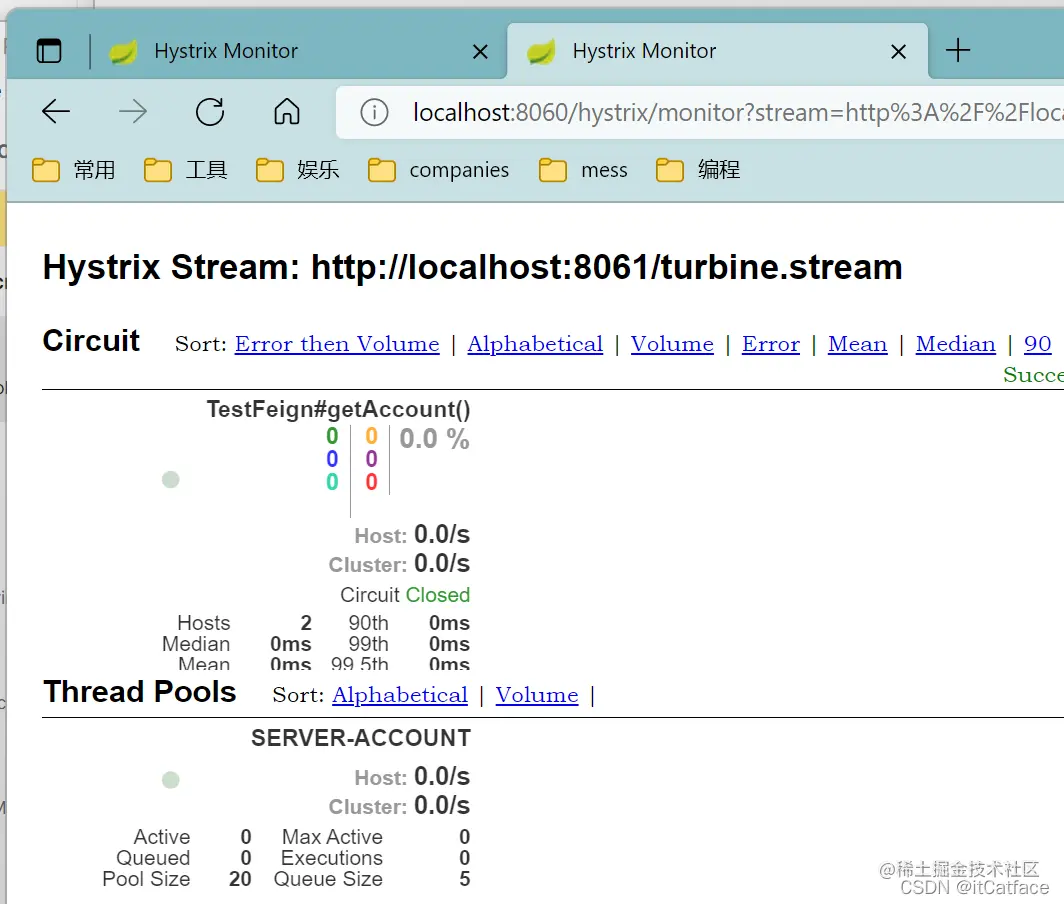This screenshot has height=904, width=1064.
Task: Click the Hosts value 2
Action: click(x=306, y=622)
